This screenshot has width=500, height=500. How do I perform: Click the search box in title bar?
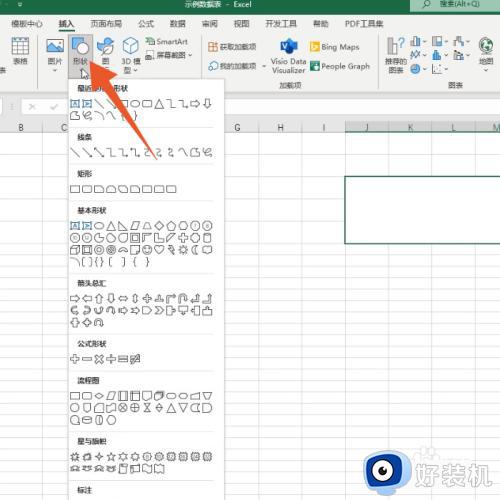click(455, 5)
